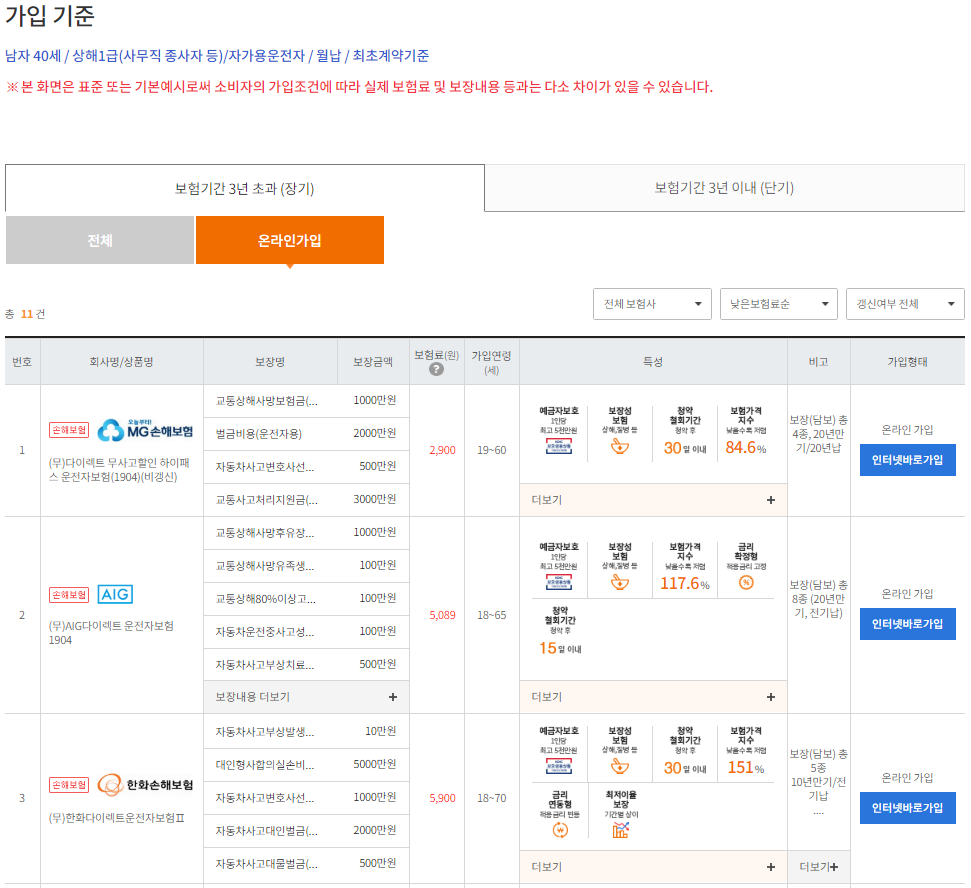The width and height of the screenshot is (971, 888).
Task: Click 손해보험 badge in 한화손해보험 row
Action: point(69,785)
